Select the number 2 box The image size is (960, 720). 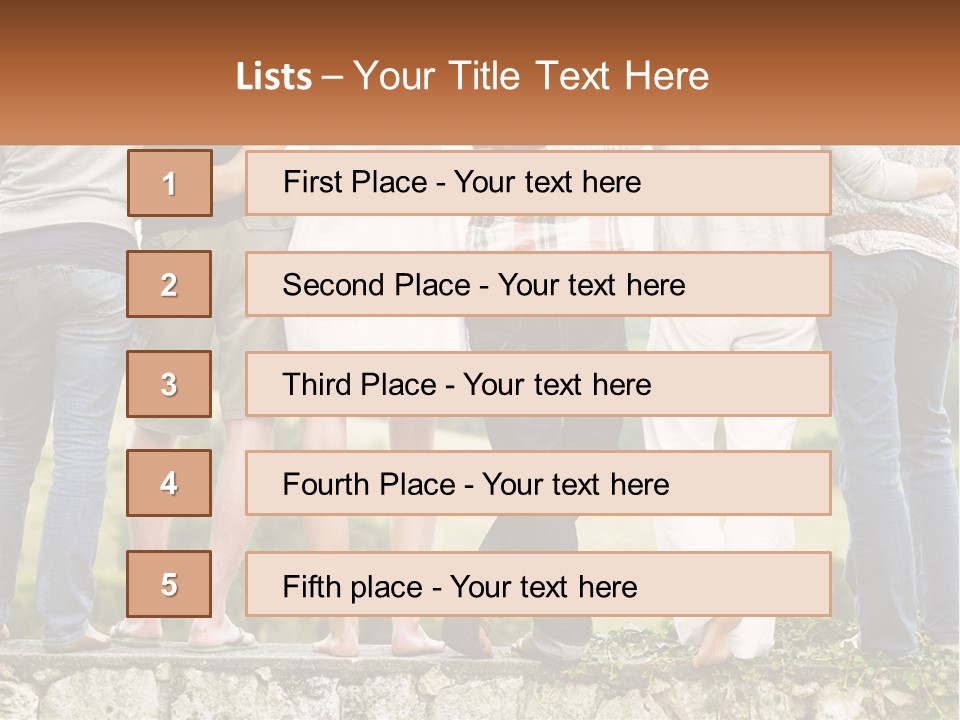pyautogui.click(x=170, y=284)
